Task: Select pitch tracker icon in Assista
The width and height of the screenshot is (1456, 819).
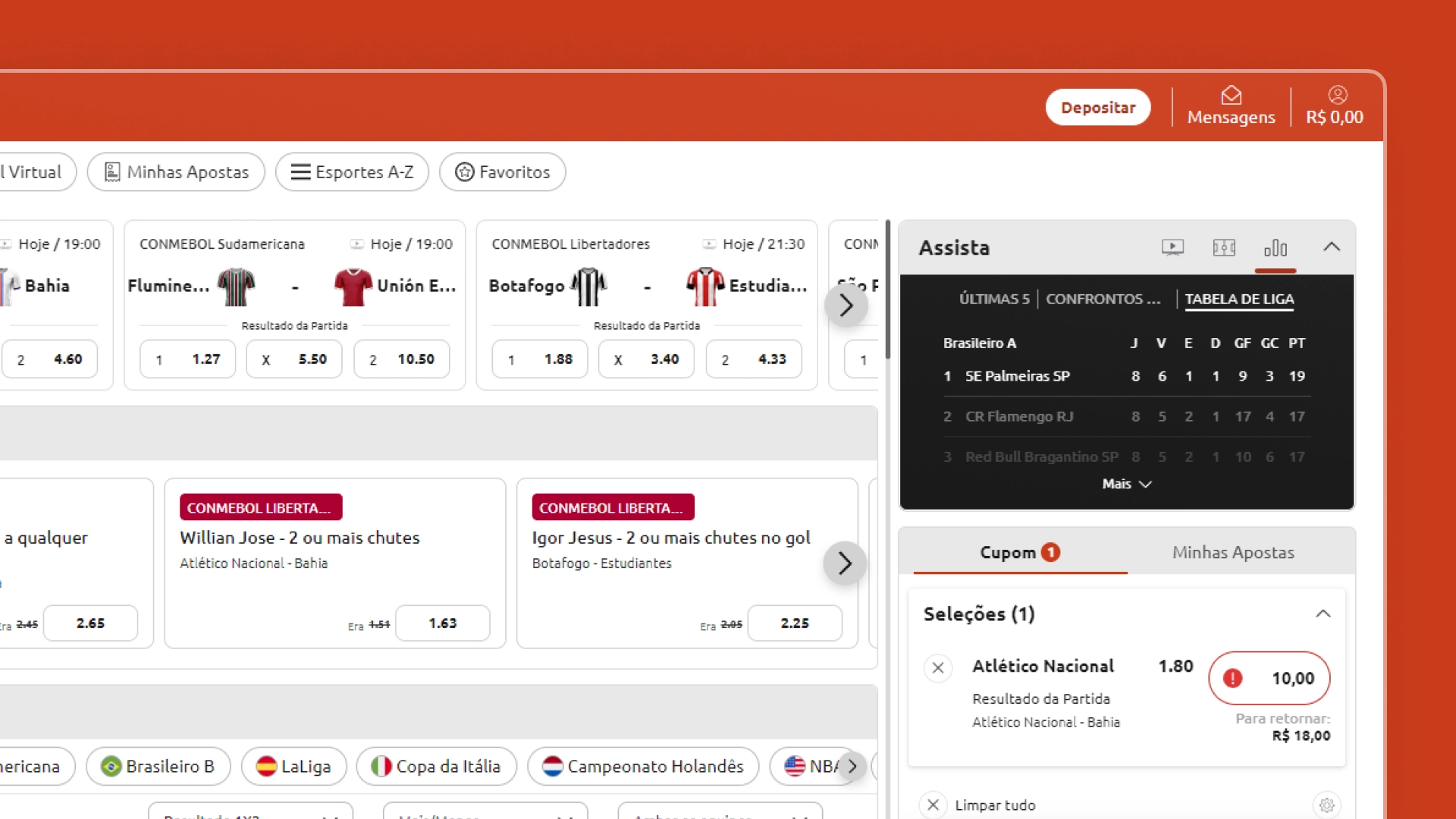Action: [1224, 248]
